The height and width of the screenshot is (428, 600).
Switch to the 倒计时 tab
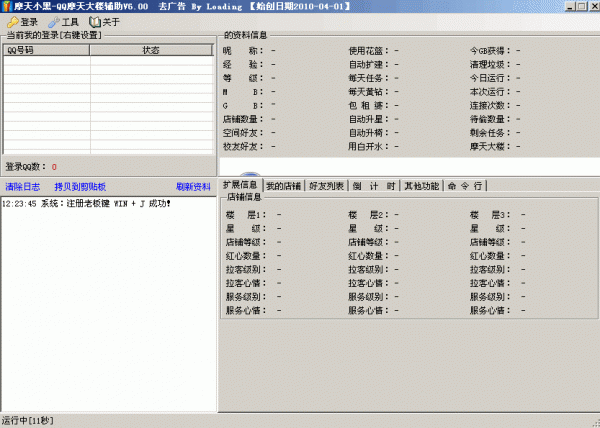374,186
